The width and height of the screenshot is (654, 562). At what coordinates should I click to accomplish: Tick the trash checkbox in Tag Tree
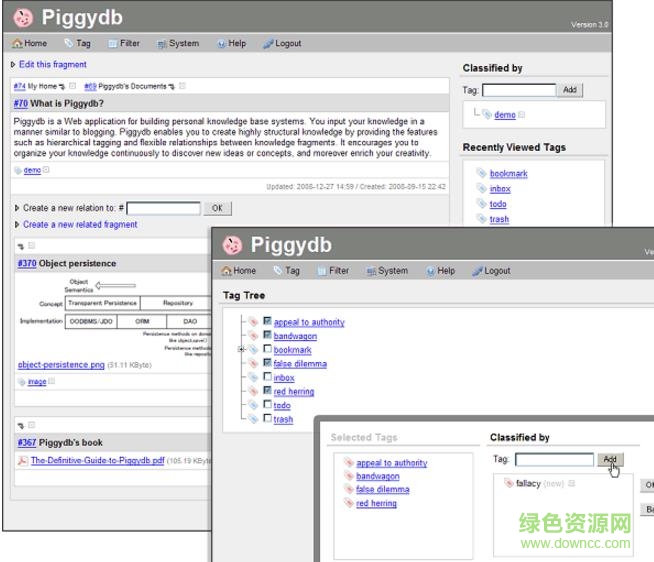pos(267,418)
